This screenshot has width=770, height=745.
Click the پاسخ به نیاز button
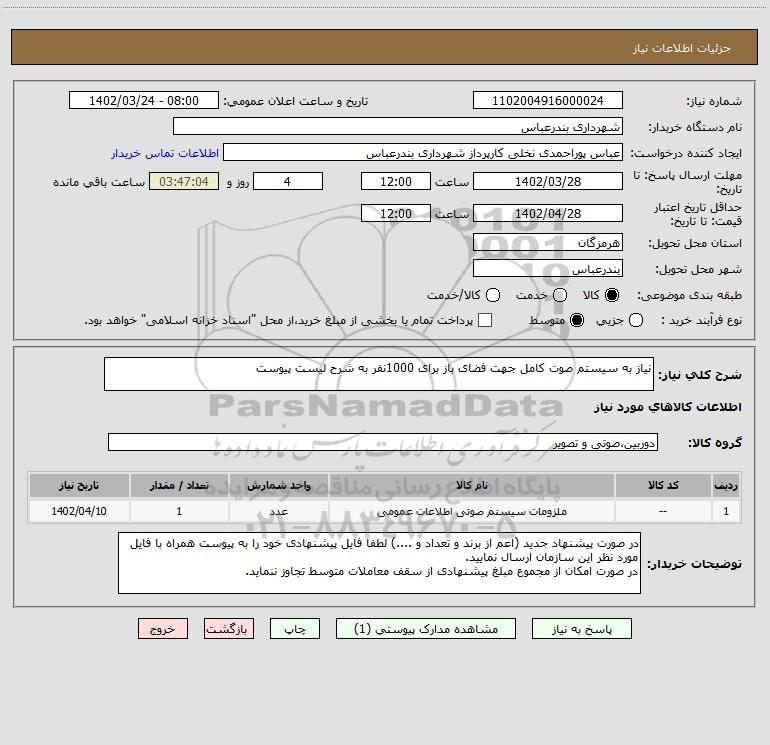point(581,629)
